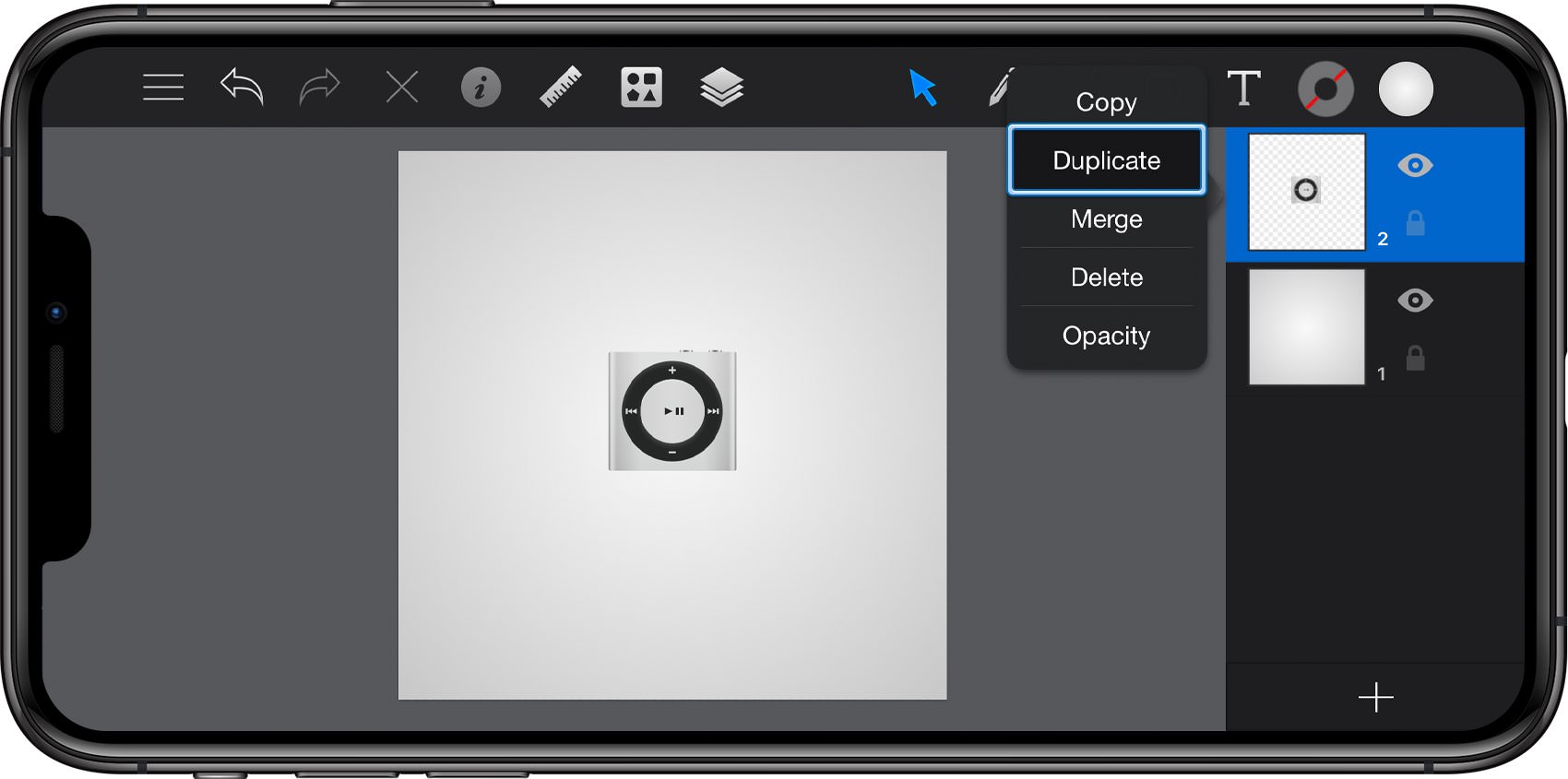Click the redo arrow icon

click(320, 88)
